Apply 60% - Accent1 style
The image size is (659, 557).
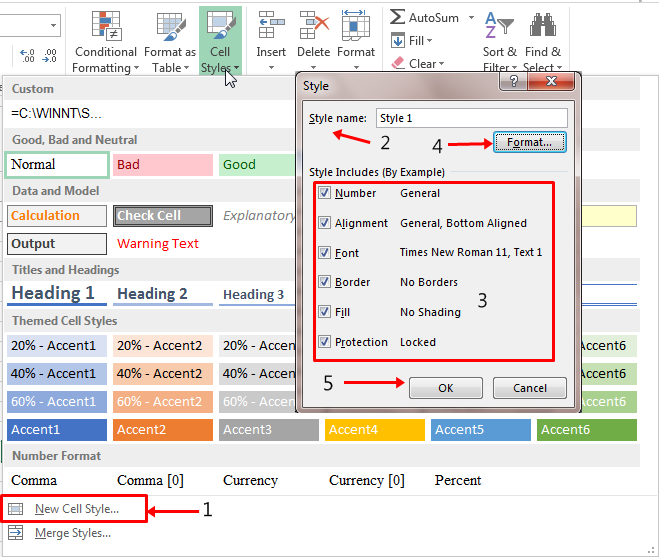tap(57, 401)
